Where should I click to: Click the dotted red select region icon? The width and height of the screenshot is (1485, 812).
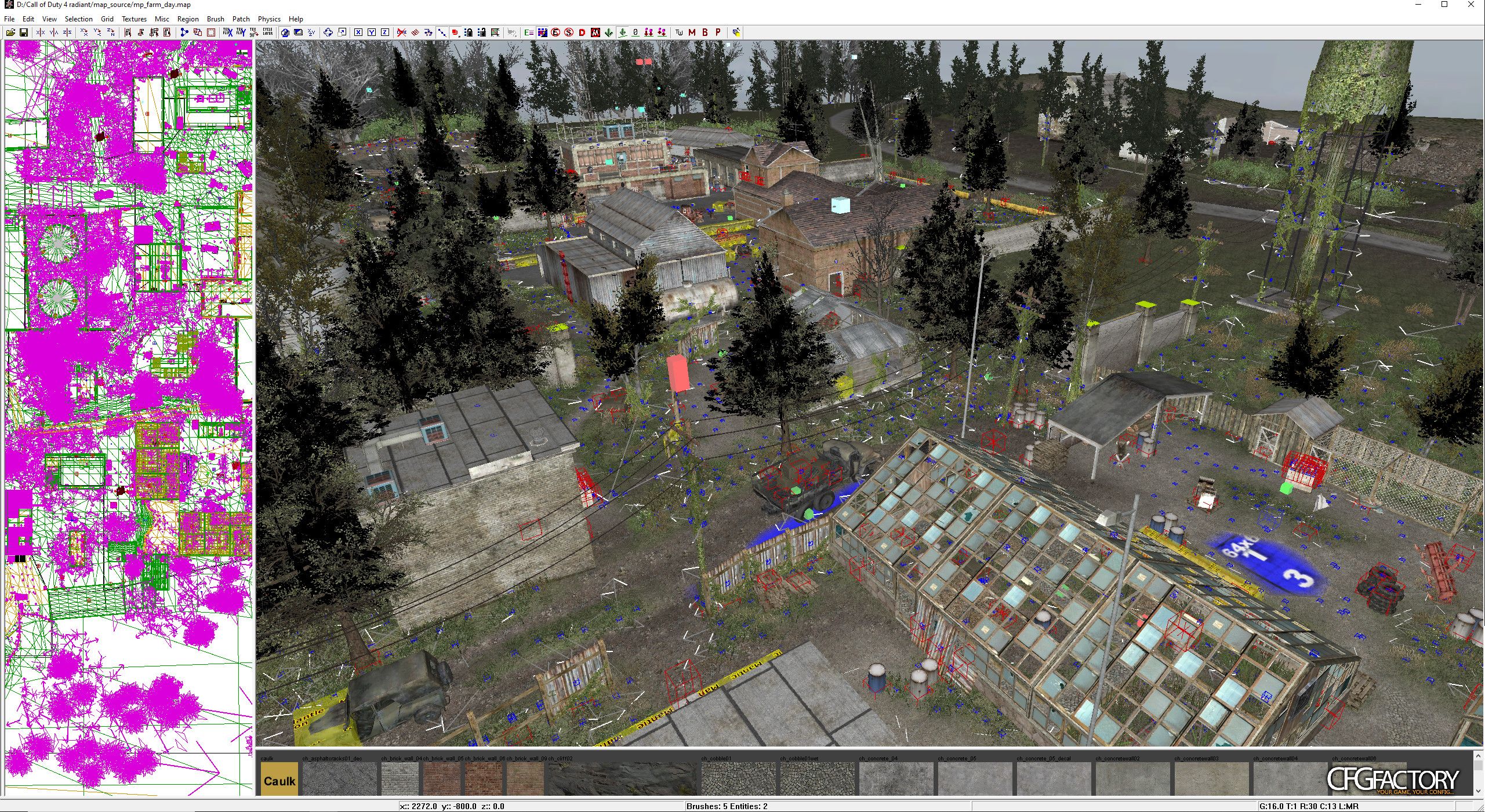coord(211,32)
